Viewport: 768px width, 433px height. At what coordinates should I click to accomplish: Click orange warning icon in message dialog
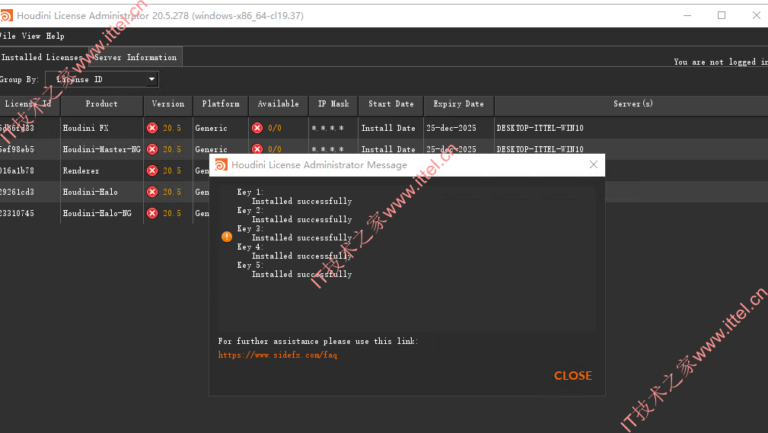pyautogui.click(x=226, y=237)
